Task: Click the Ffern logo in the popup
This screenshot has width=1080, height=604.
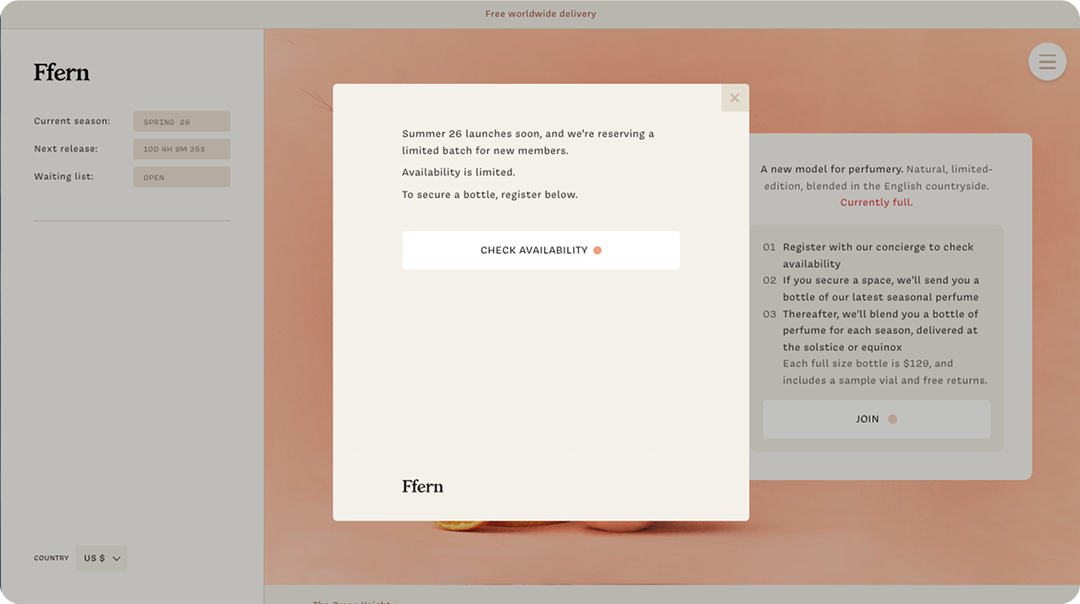Action: pyautogui.click(x=422, y=486)
